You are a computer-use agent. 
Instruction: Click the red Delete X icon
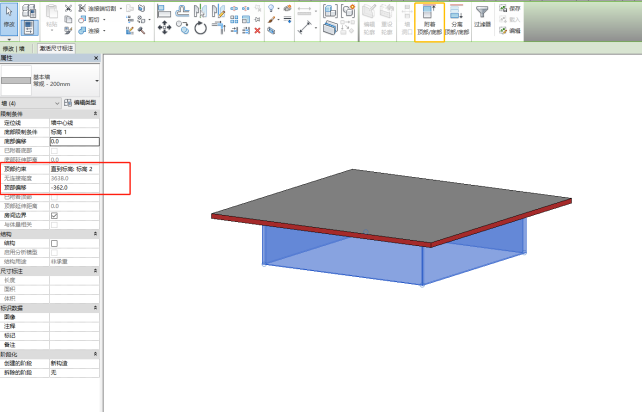pyautogui.click(x=257, y=30)
